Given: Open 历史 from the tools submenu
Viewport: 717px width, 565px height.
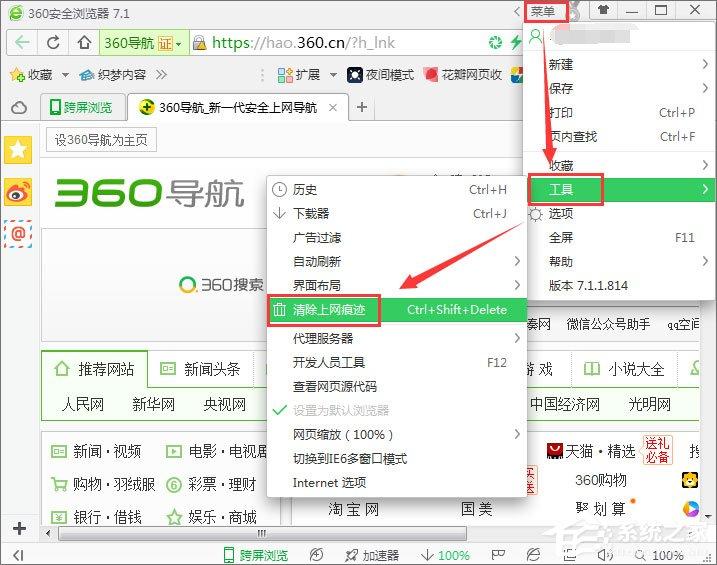Looking at the screenshot, I should coord(396,189).
